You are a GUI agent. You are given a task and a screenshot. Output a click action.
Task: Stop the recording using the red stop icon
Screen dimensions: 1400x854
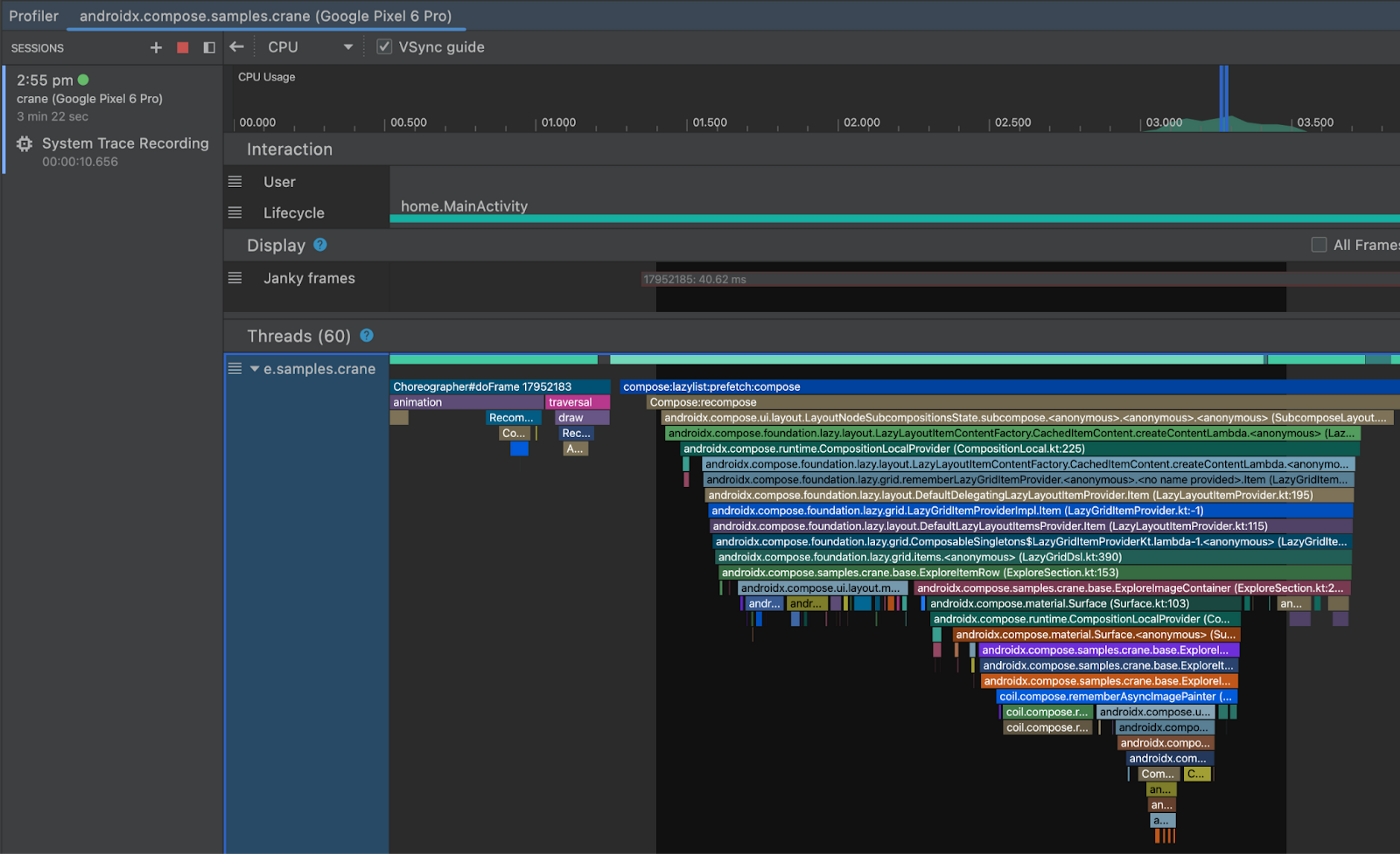pos(182,47)
